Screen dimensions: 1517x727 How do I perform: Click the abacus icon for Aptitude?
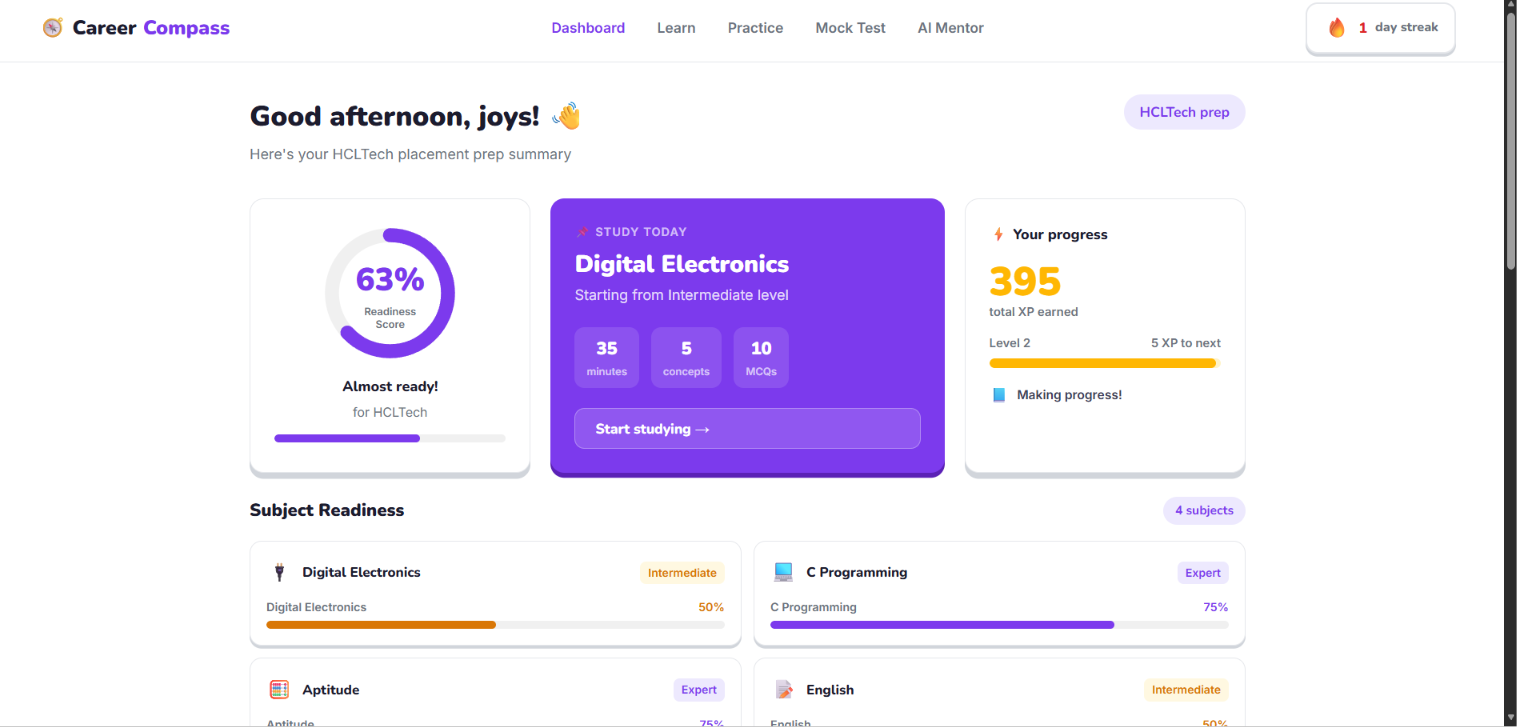tap(279, 690)
